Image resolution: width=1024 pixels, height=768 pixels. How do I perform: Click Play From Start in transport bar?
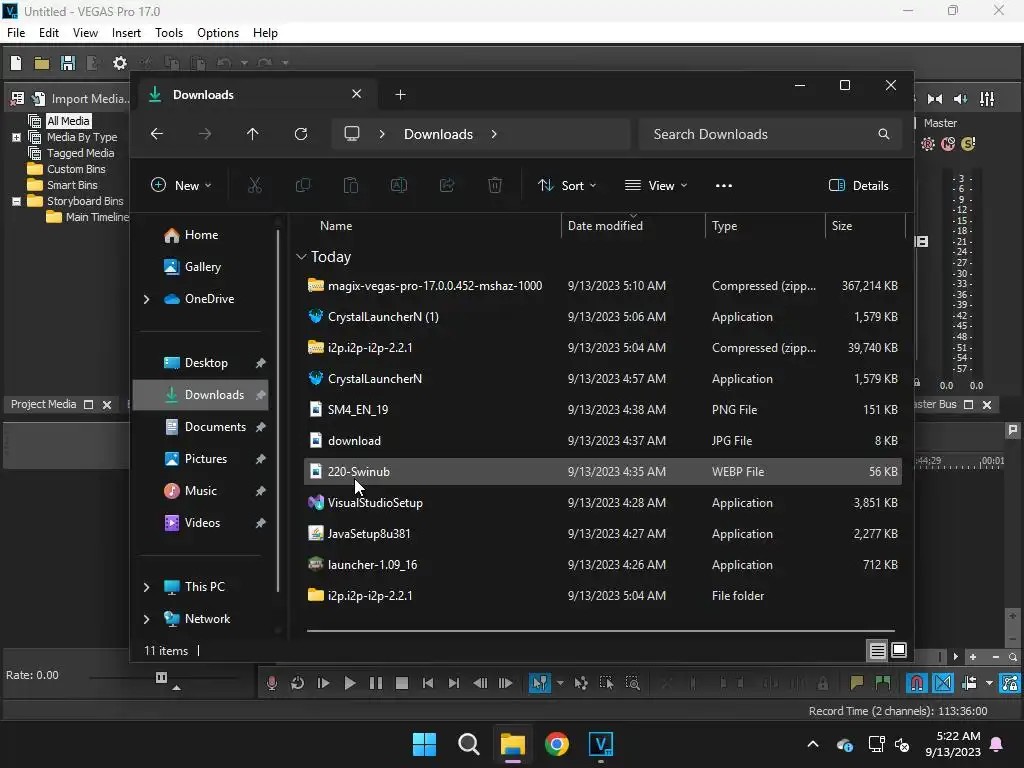click(323, 683)
